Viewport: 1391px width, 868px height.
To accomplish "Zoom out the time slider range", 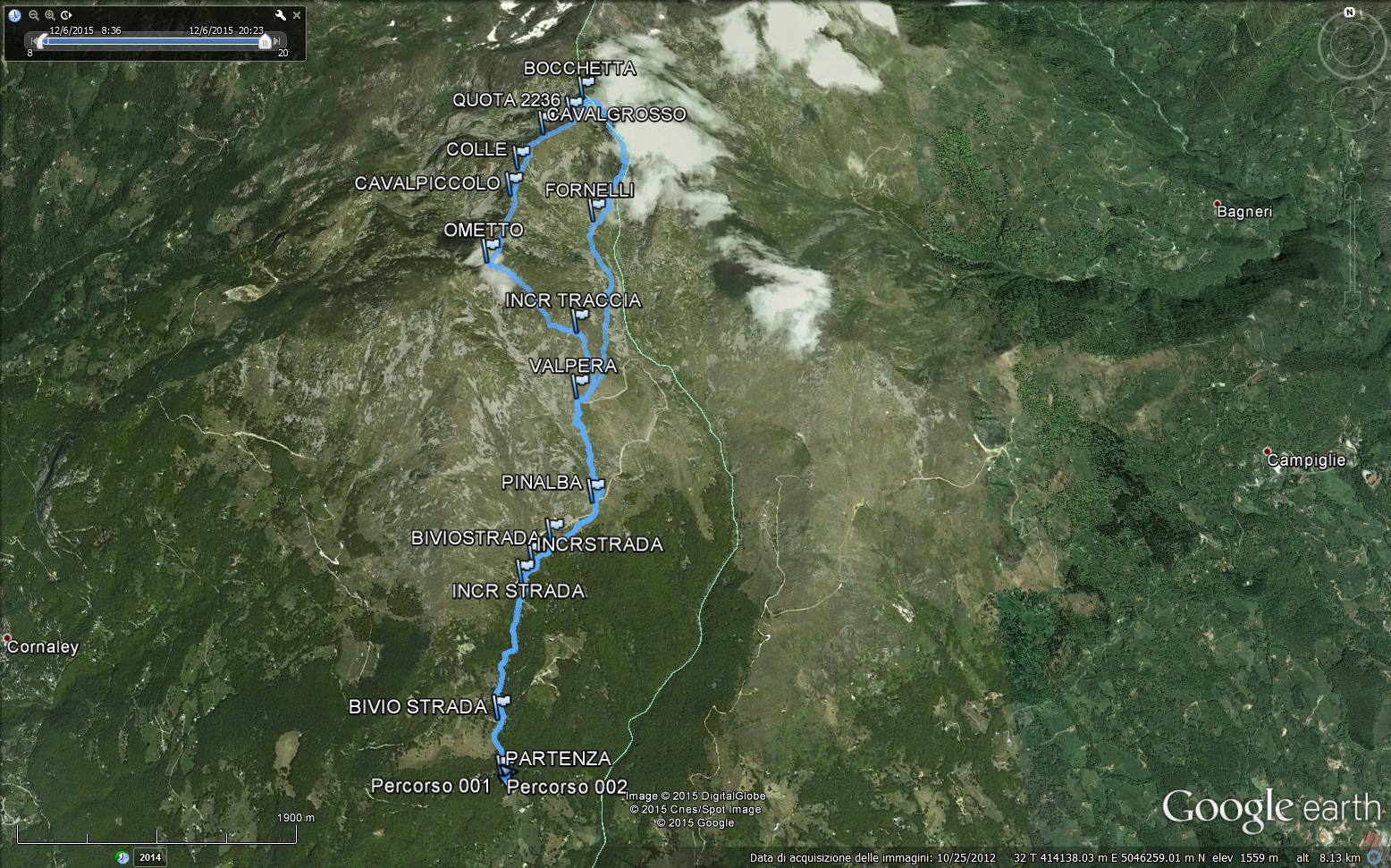I will point(34,15).
